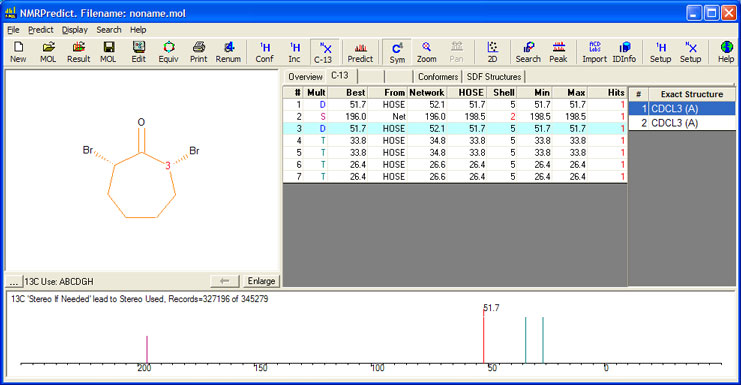Screen dimensions: 741x385
Task: Click the ellipsis button beside 13C Use
Action: [x=14, y=282]
